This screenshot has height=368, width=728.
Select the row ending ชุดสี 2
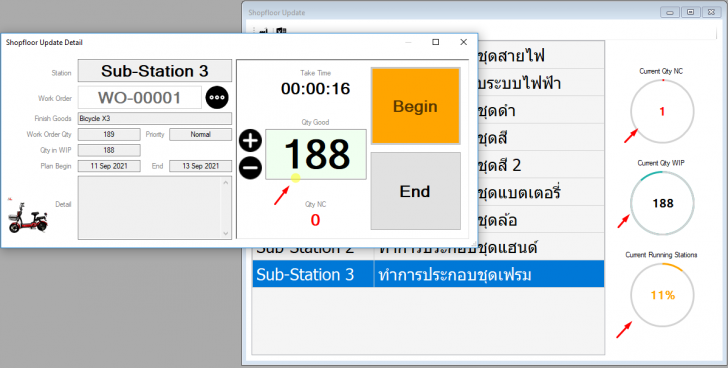[541, 165]
